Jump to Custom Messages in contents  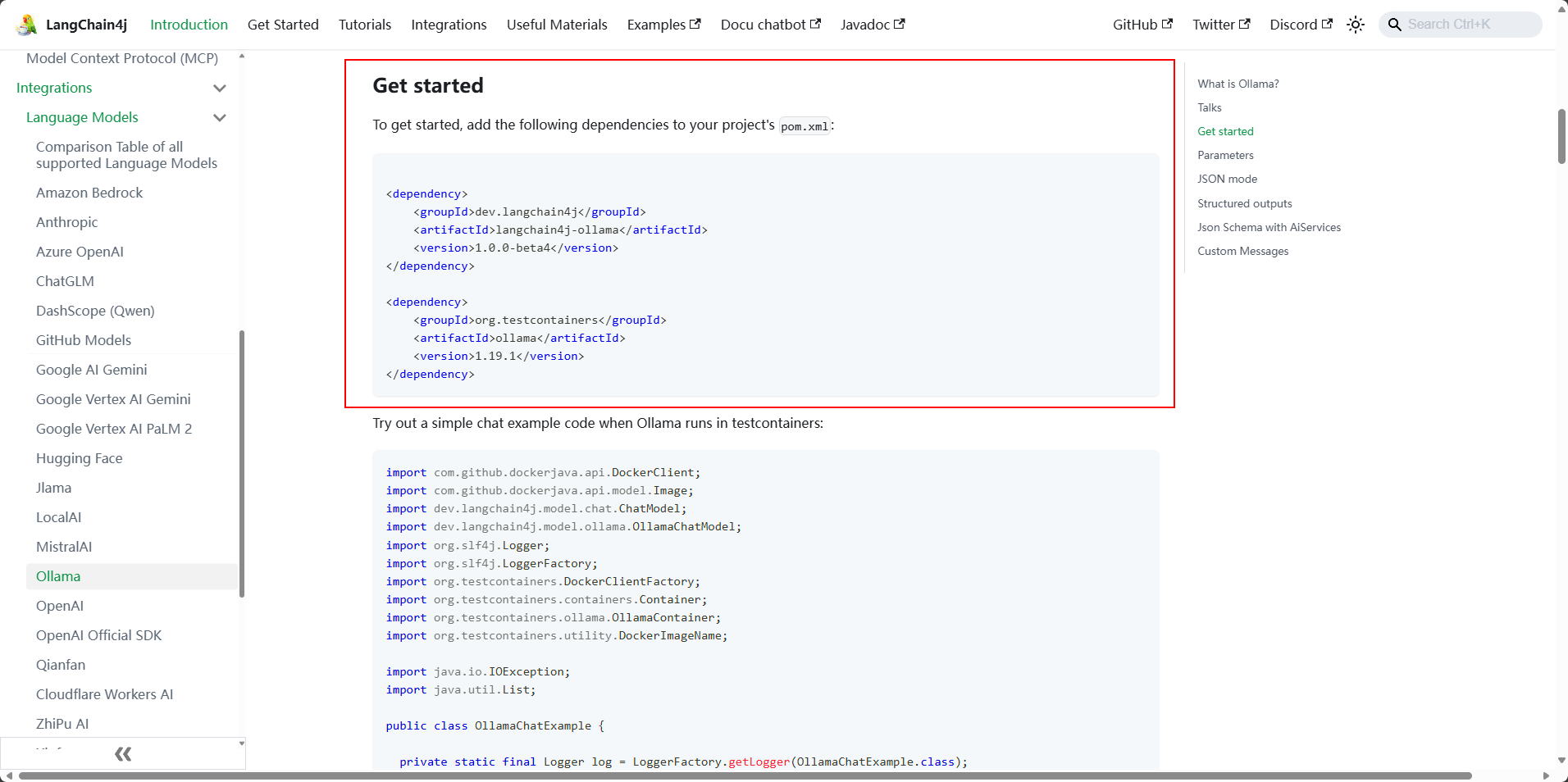[1242, 251]
